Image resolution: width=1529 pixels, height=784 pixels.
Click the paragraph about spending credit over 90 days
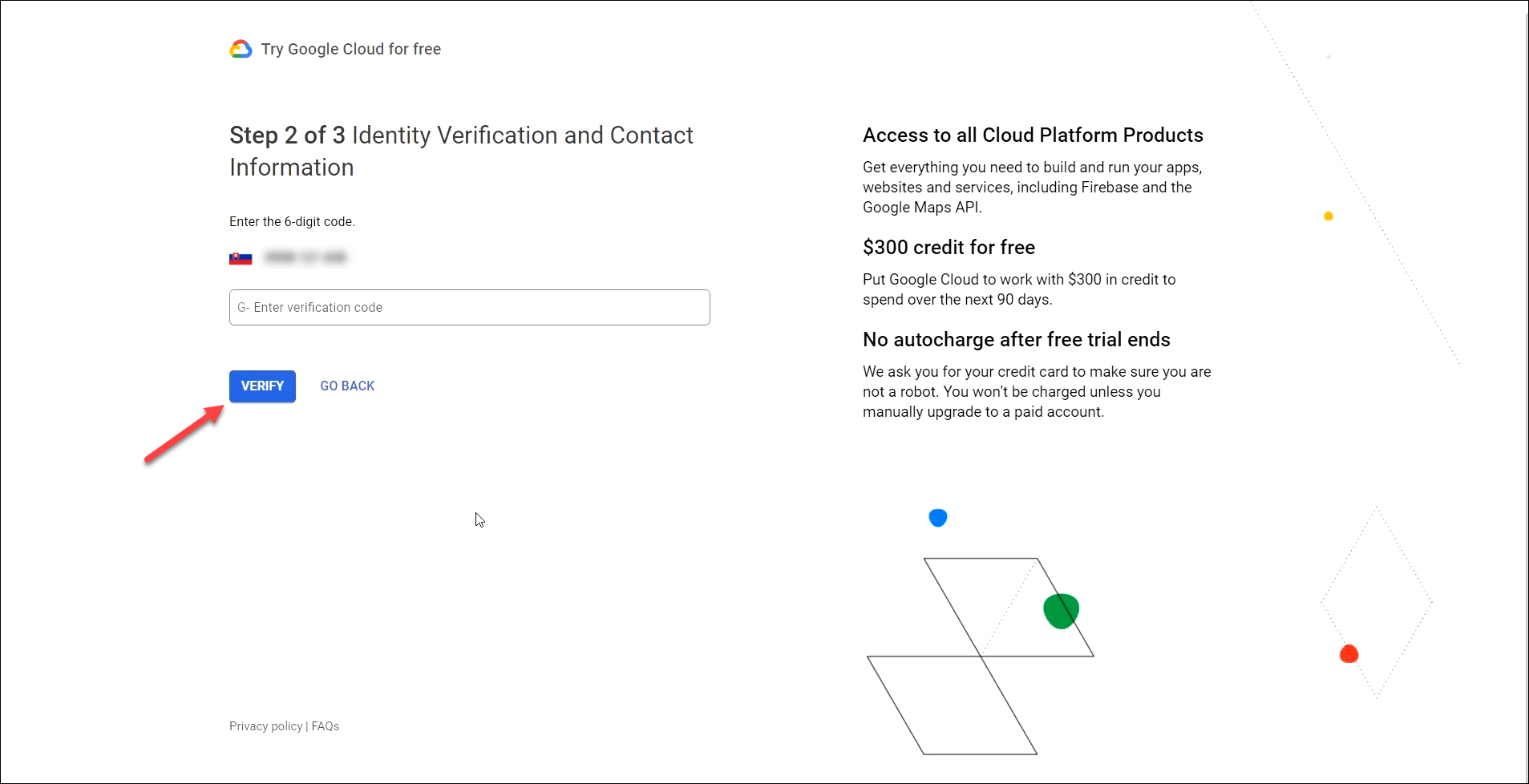[1019, 289]
